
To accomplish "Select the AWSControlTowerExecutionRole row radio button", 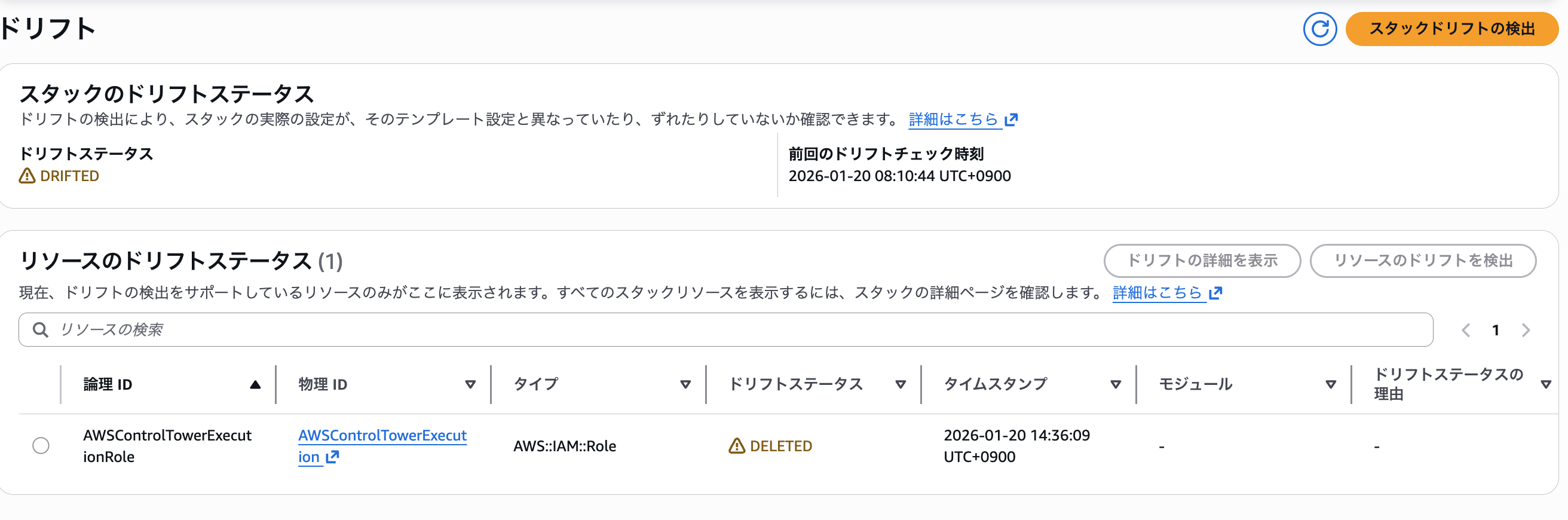I will click(x=40, y=446).
